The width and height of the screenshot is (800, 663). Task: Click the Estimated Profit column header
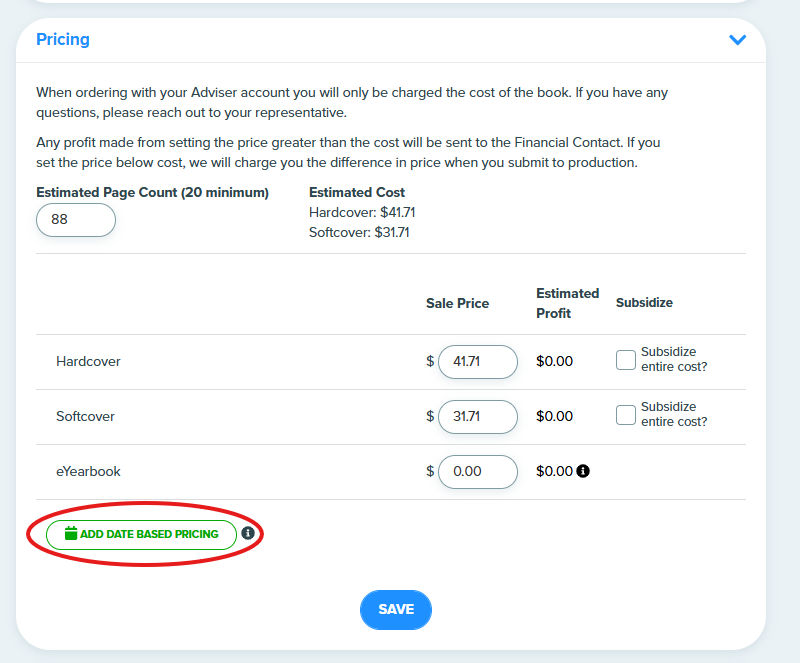(x=567, y=303)
